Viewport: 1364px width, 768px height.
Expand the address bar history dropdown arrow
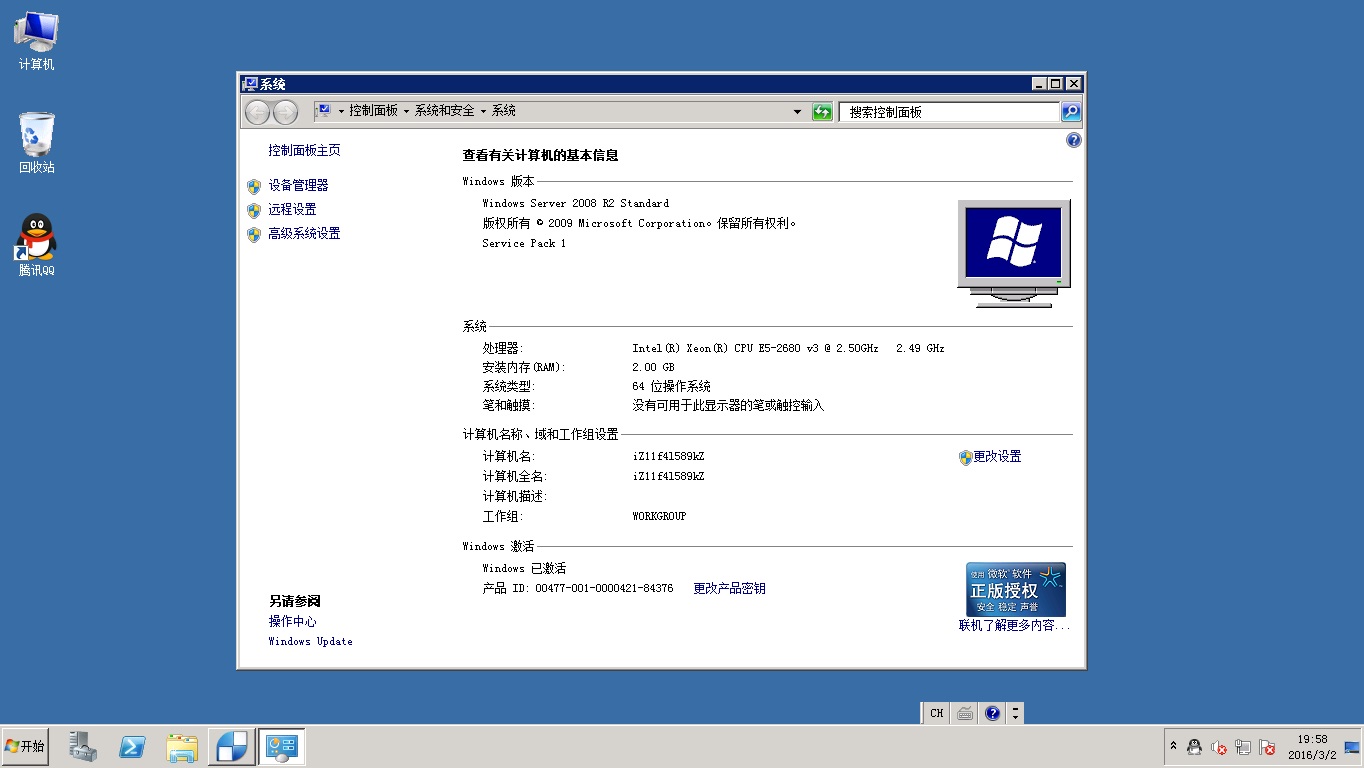pyautogui.click(x=797, y=112)
